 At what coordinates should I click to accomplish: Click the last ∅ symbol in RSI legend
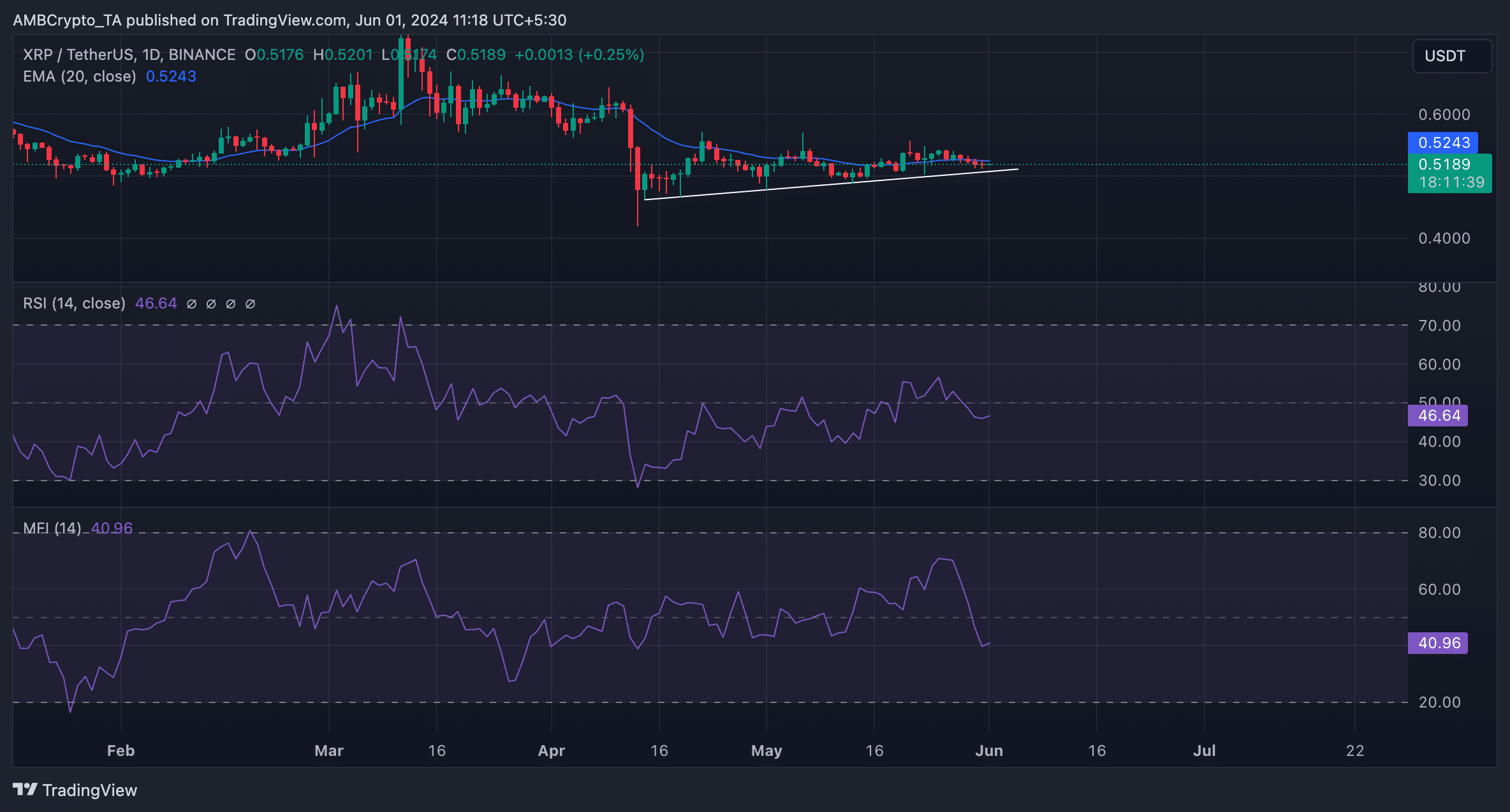pos(251,304)
